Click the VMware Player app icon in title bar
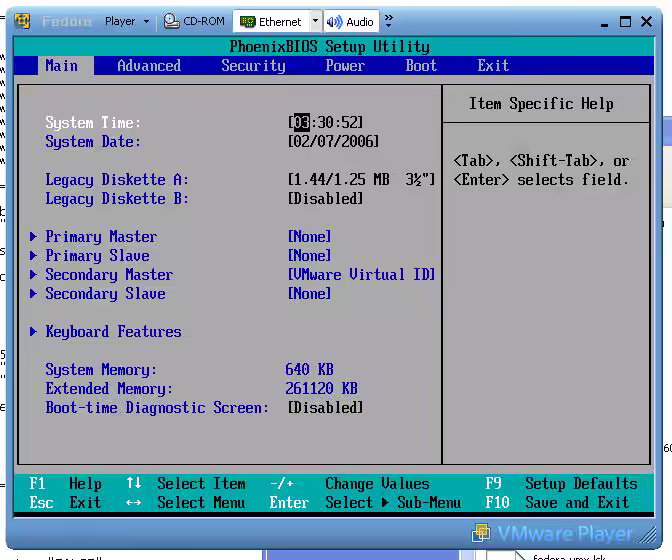This screenshot has height=560, width=672. pos(23,21)
